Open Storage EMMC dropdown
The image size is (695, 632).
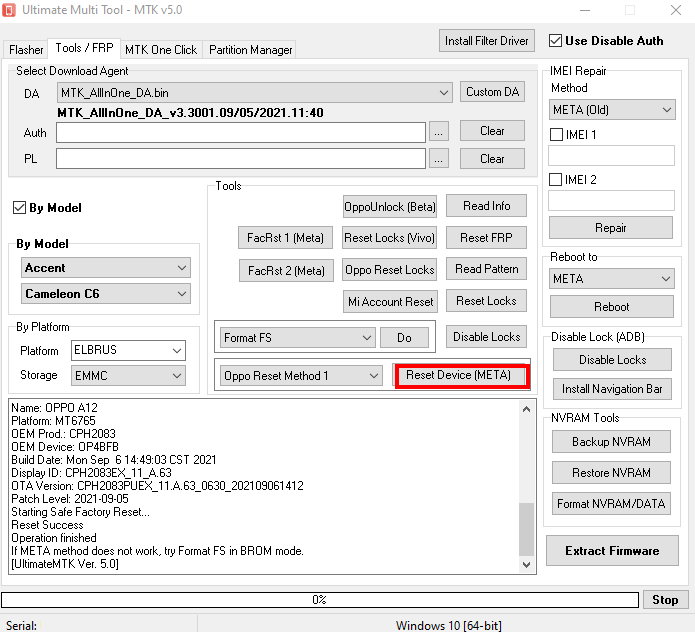click(128, 375)
